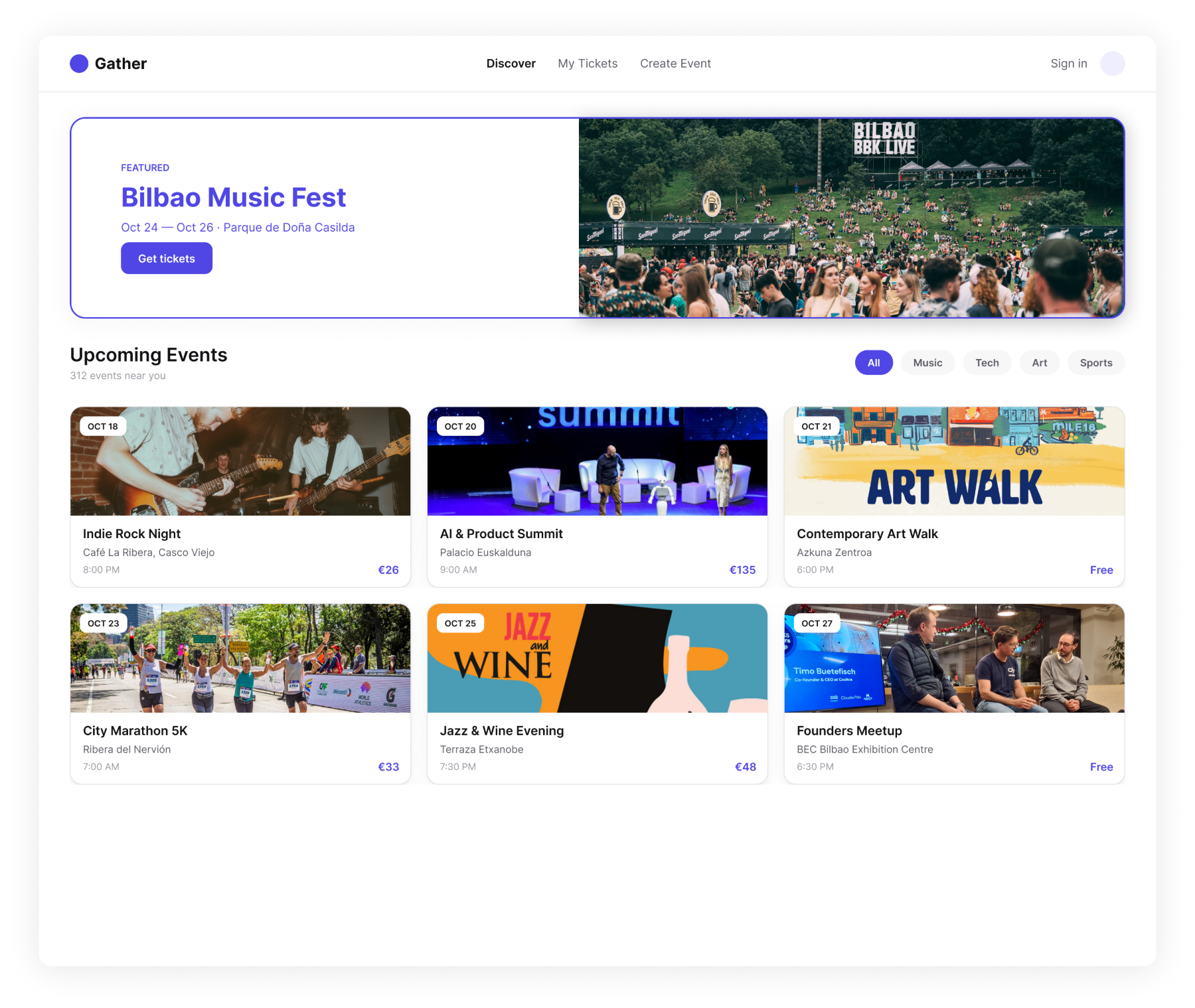
Task: Click the Sign in link
Action: (x=1068, y=64)
